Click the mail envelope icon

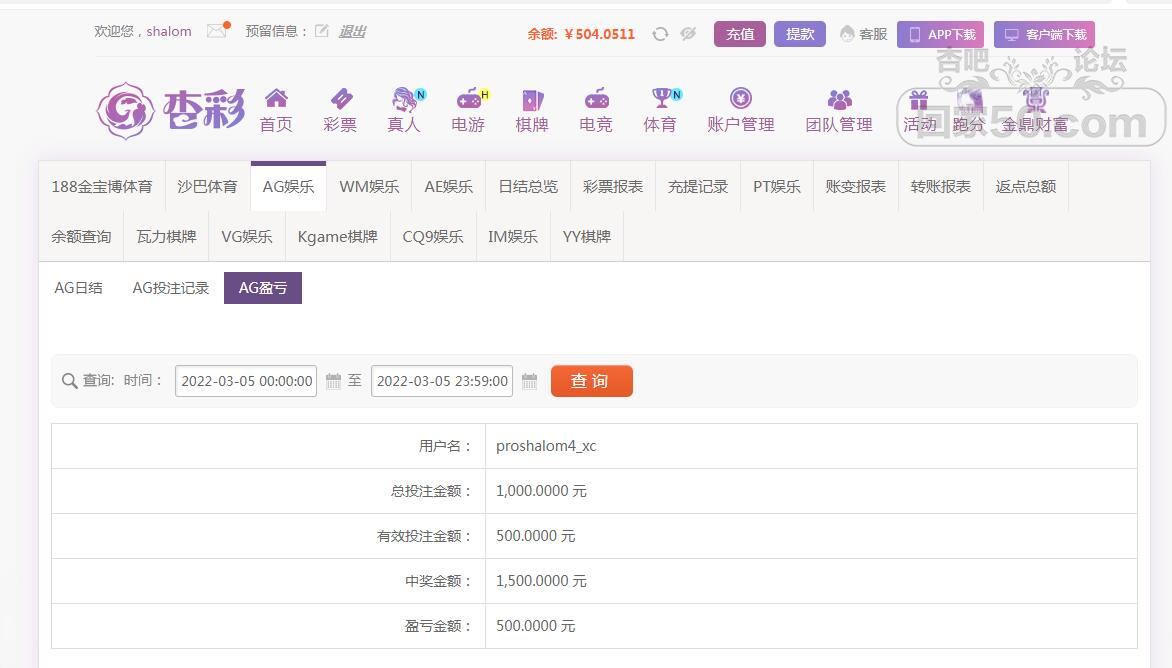click(216, 31)
